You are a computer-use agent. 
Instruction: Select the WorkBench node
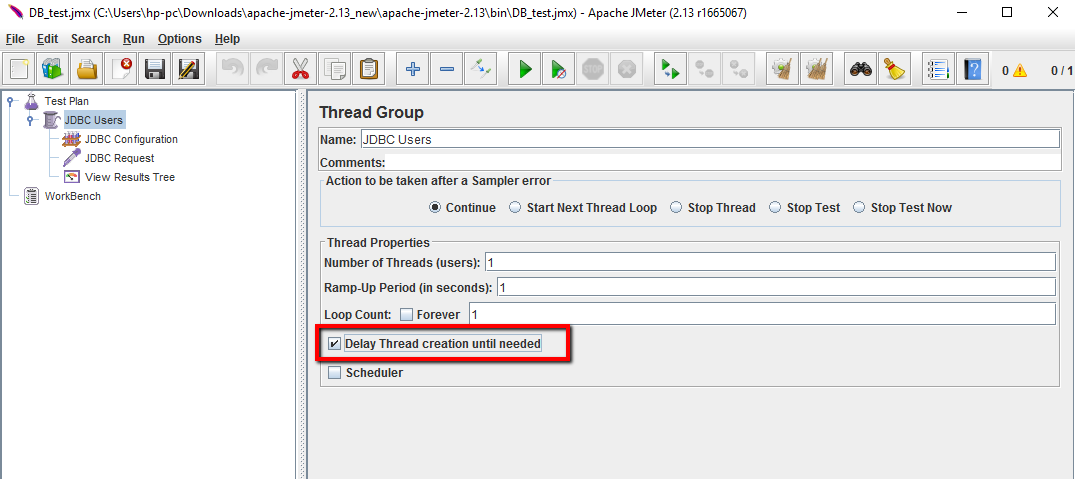pyautogui.click(x=73, y=197)
